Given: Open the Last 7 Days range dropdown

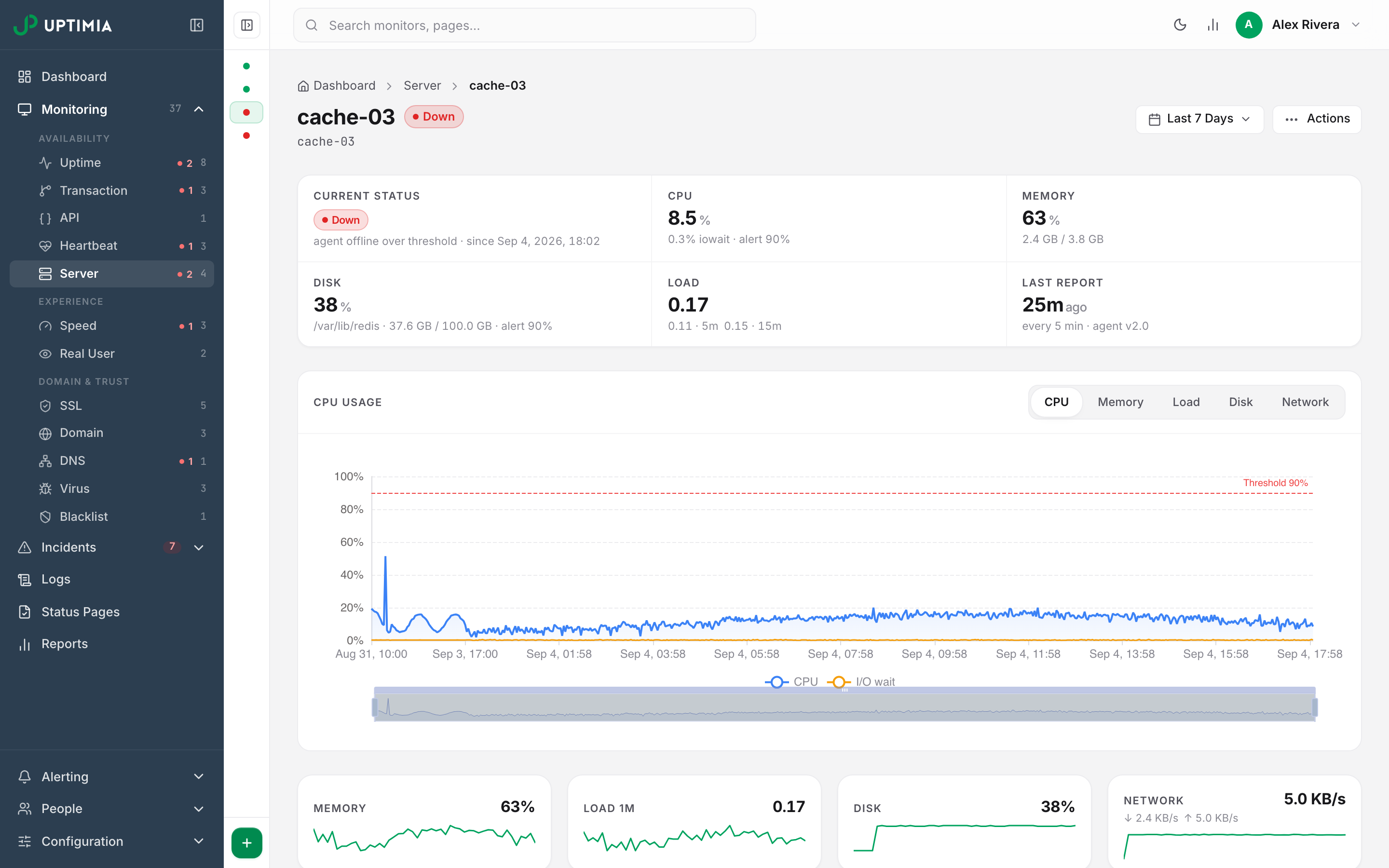Looking at the screenshot, I should point(1199,119).
